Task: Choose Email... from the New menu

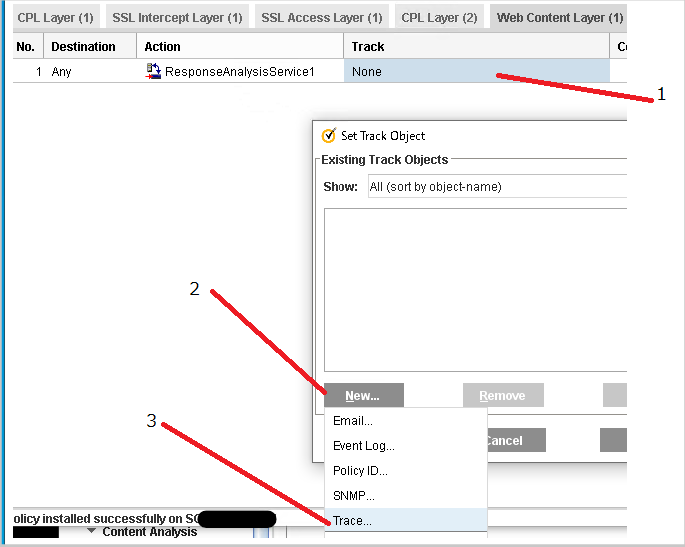Action: [x=406, y=421]
